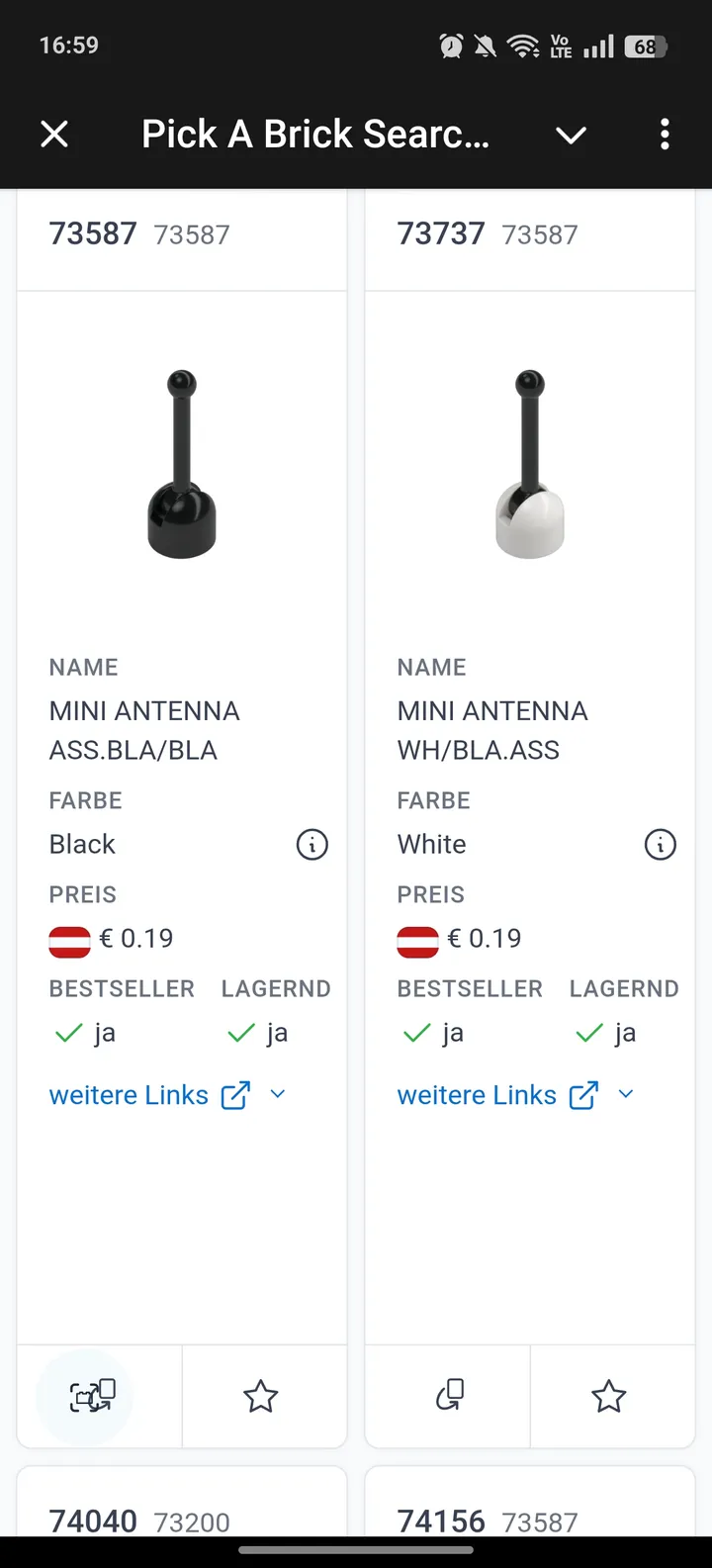Tap the Austria flag on the white antenna price
This screenshot has width=712, height=1568.
pyautogui.click(x=417, y=940)
